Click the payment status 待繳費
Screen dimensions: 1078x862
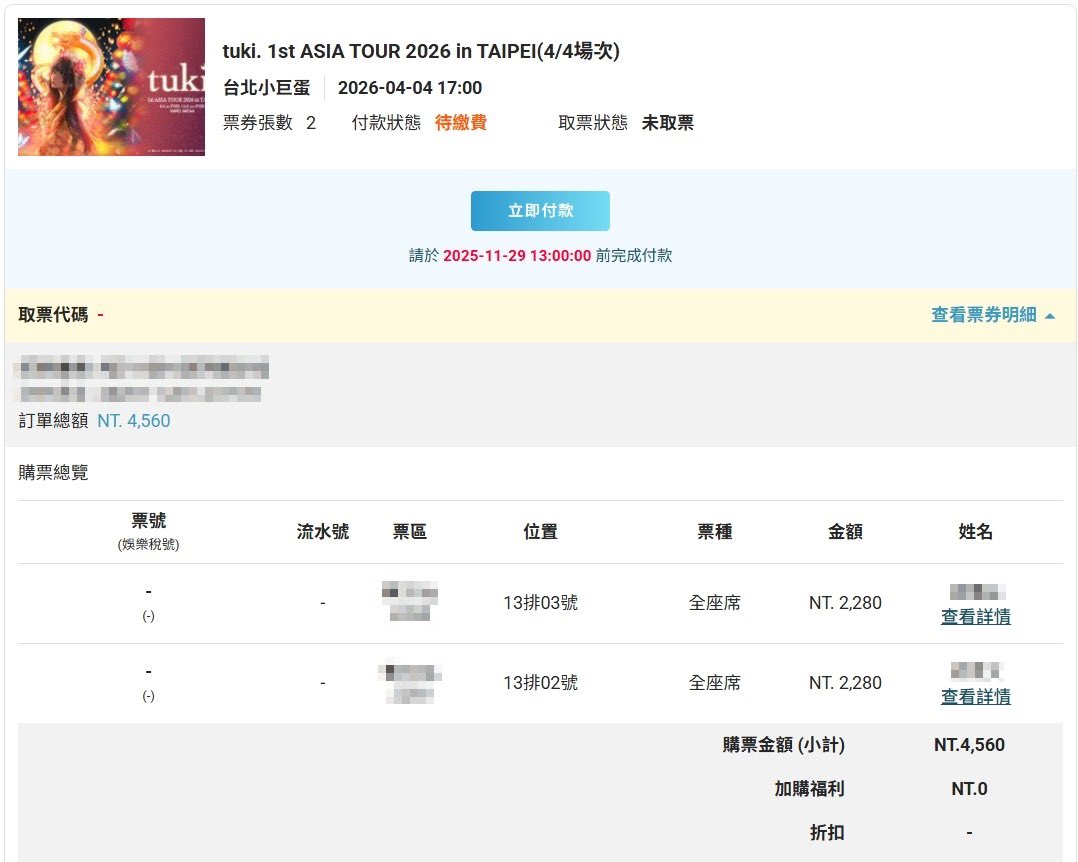click(461, 122)
